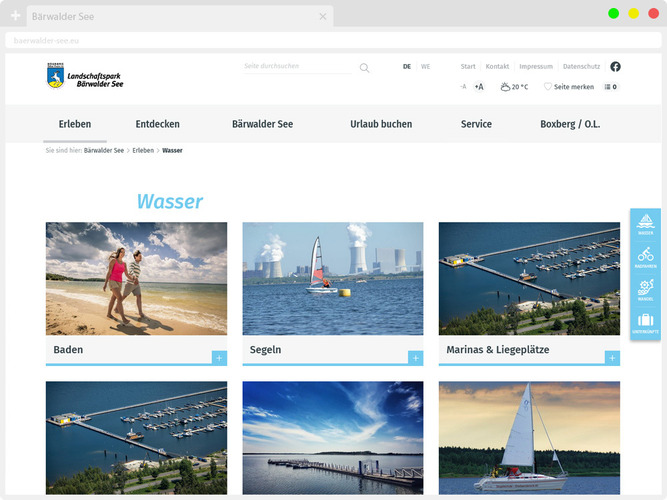667x500 pixels.
Task: Open the Radfahren cycling sidebar icon
Action: (645, 257)
